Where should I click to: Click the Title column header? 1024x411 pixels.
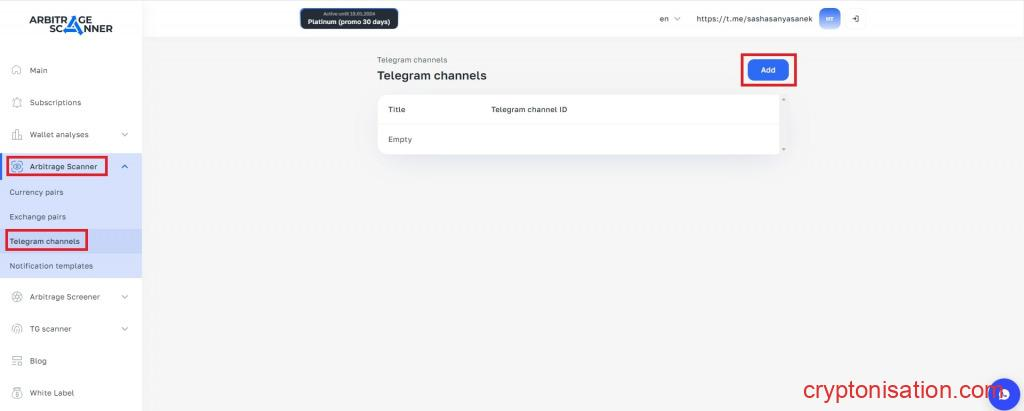coord(396,110)
